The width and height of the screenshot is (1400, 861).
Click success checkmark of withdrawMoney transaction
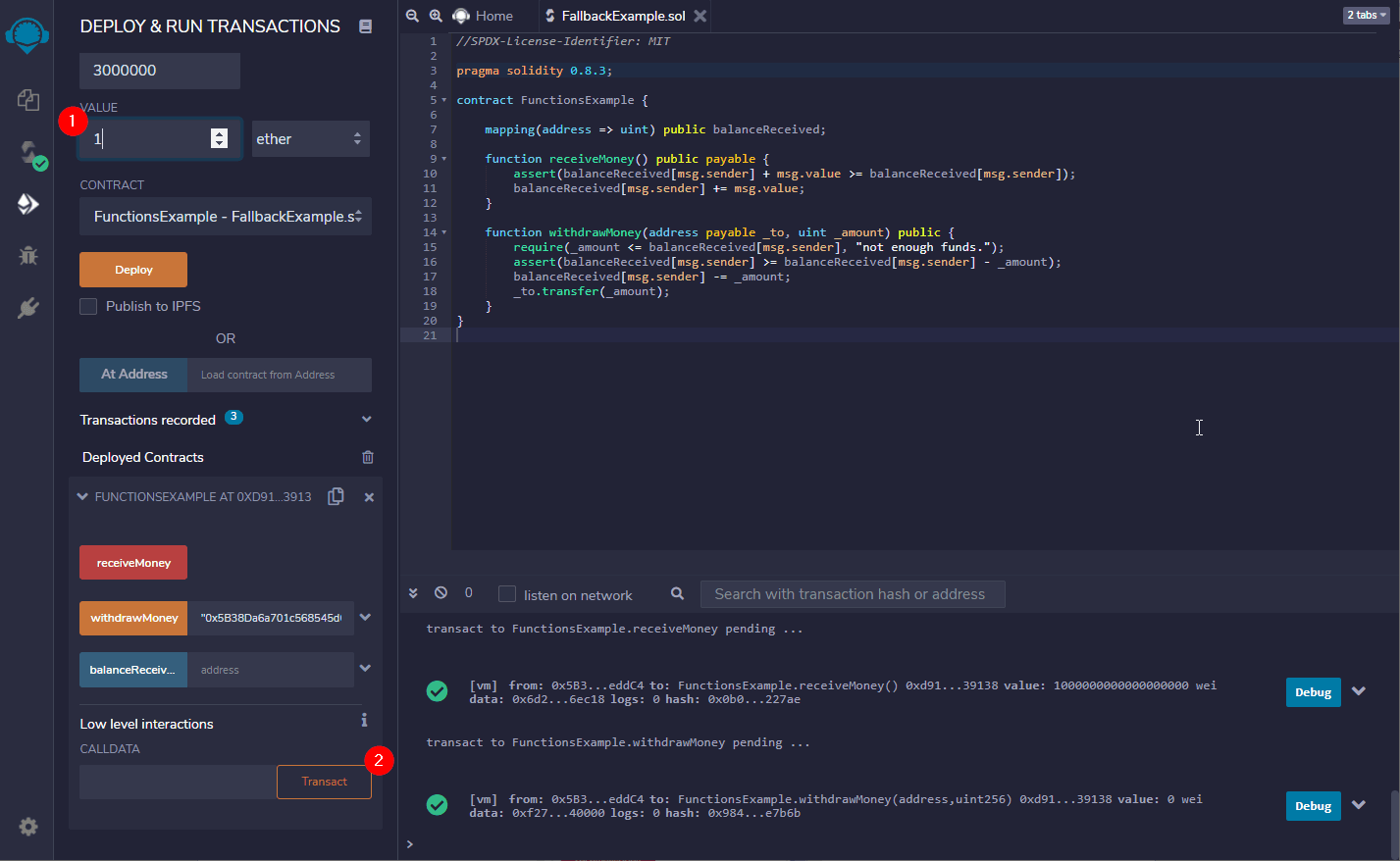438,805
